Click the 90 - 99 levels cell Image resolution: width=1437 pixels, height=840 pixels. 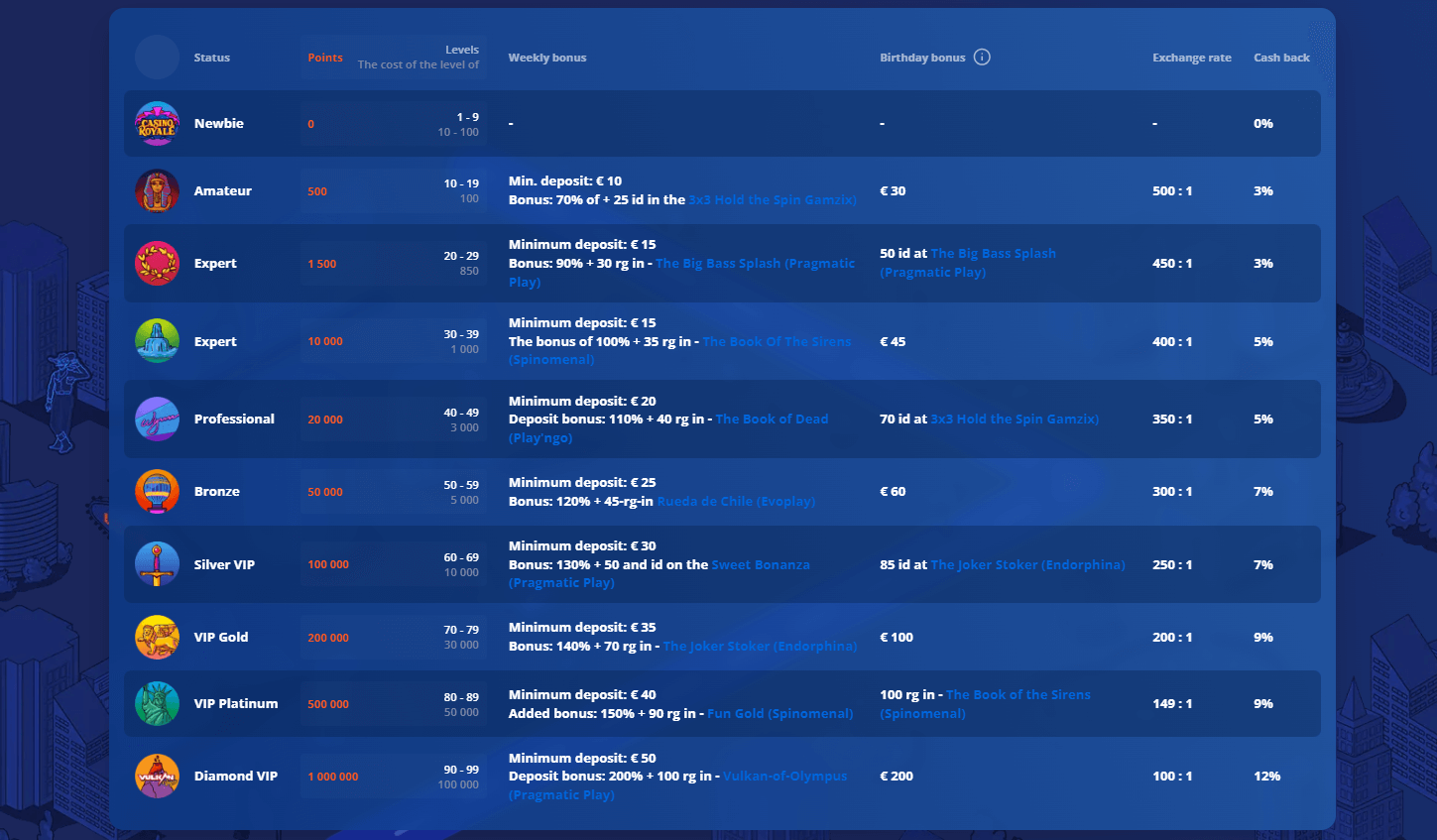pyautogui.click(x=461, y=770)
